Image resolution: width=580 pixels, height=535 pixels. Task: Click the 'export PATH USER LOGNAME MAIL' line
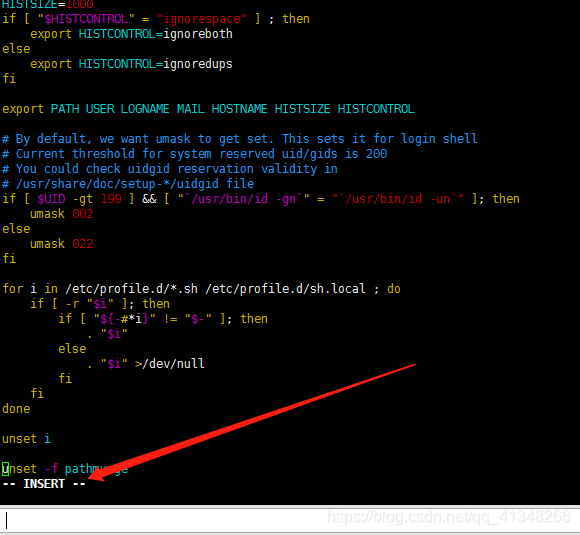208,109
